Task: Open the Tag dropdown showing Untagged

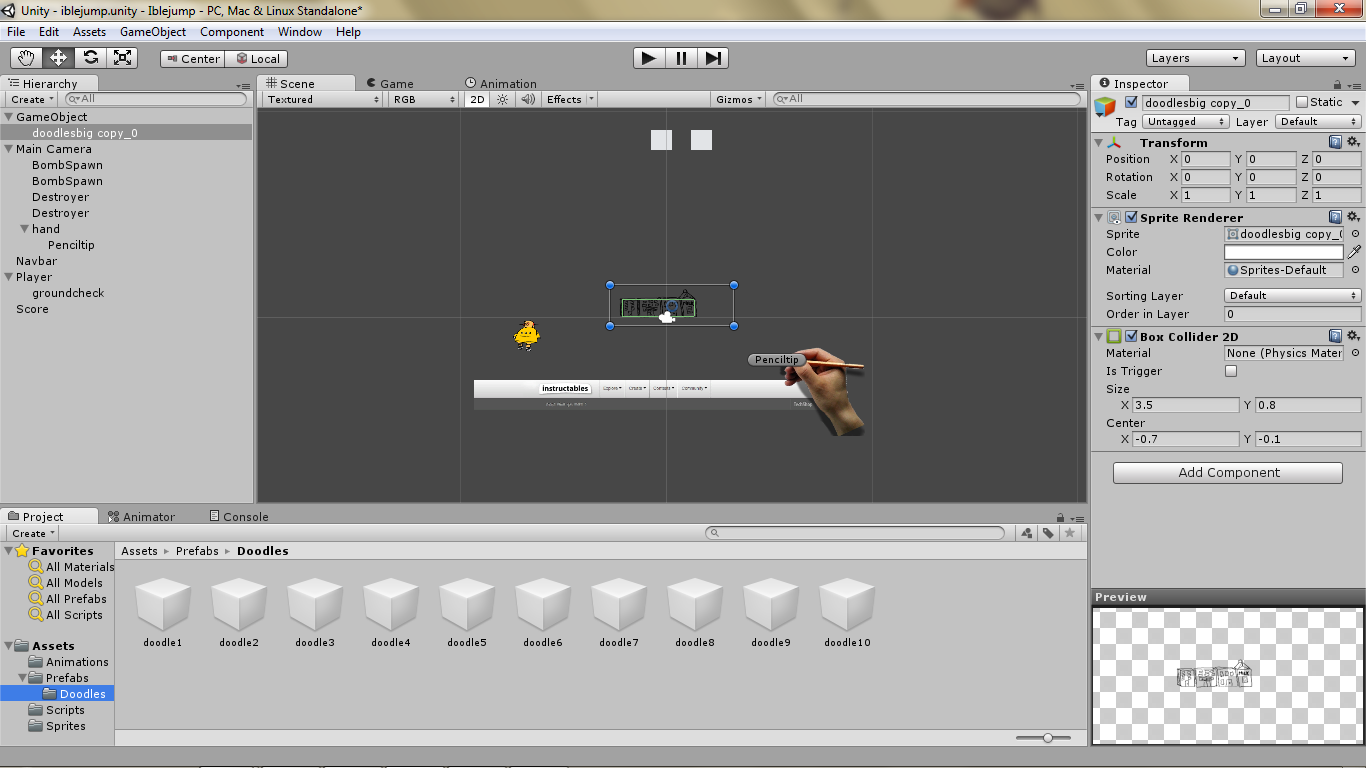Action: (1185, 121)
